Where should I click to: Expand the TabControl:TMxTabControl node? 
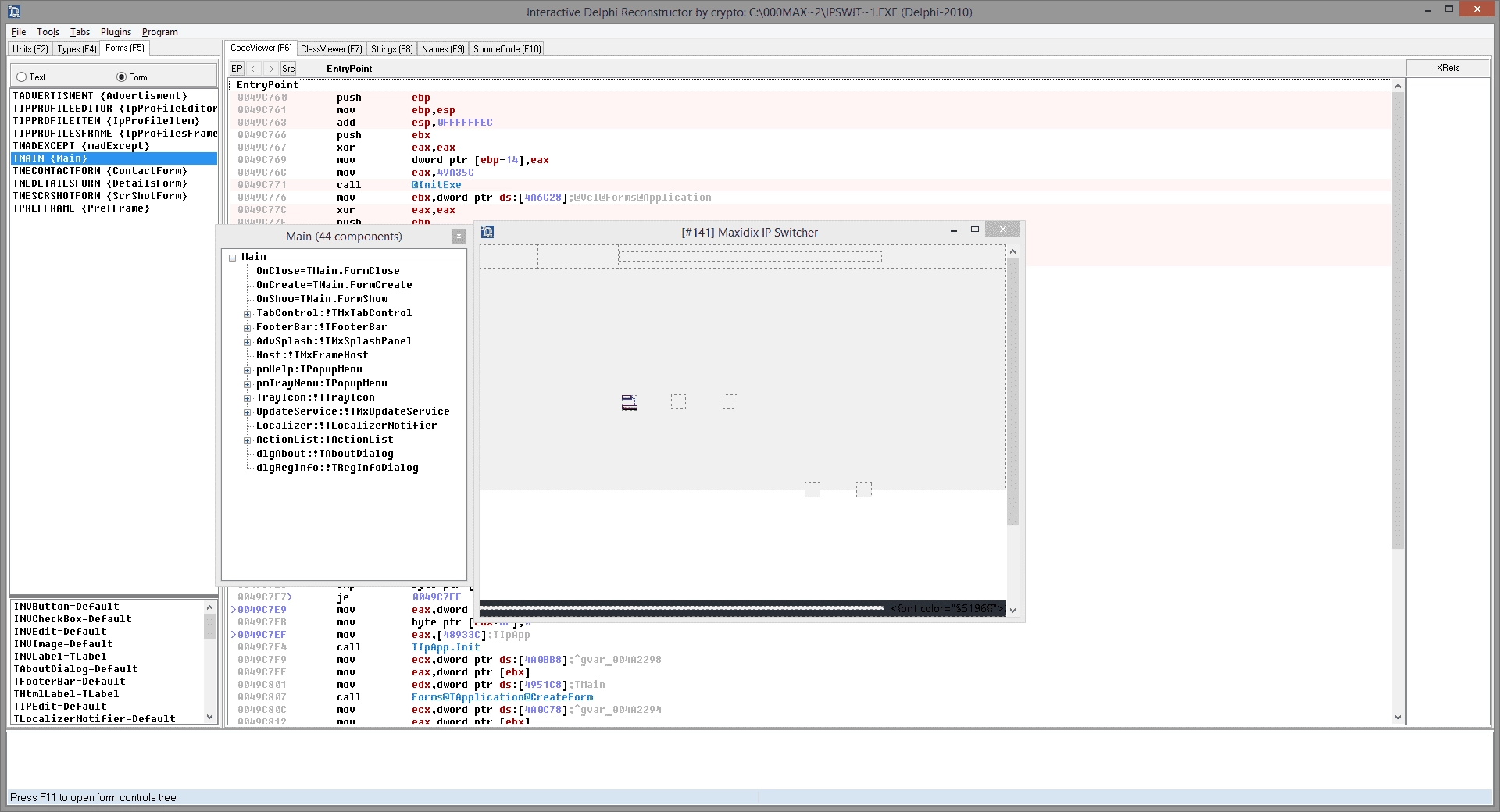(247, 314)
